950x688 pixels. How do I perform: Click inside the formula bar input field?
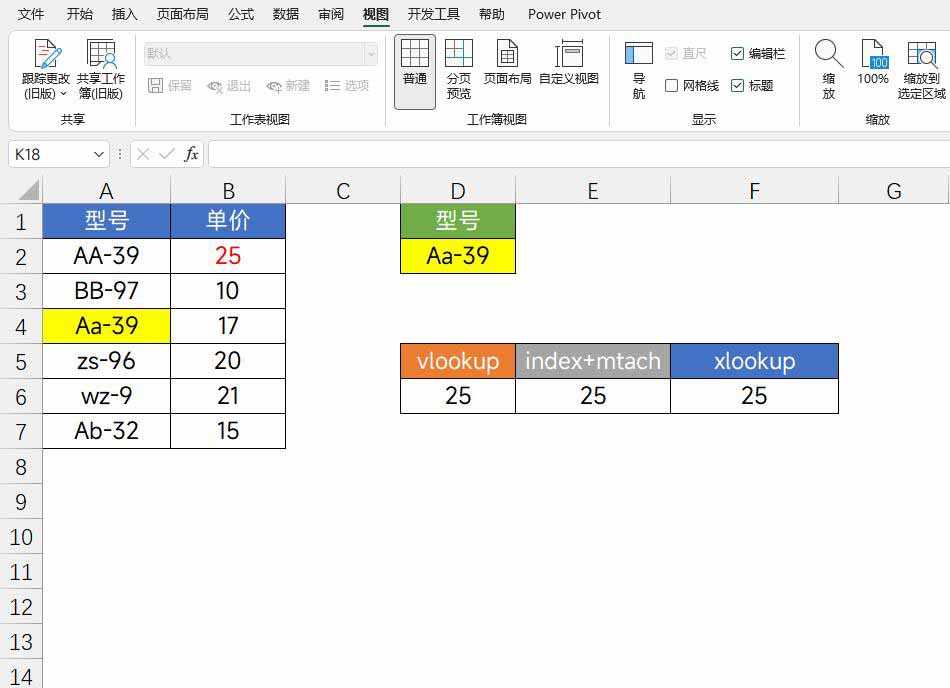point(570,154)
